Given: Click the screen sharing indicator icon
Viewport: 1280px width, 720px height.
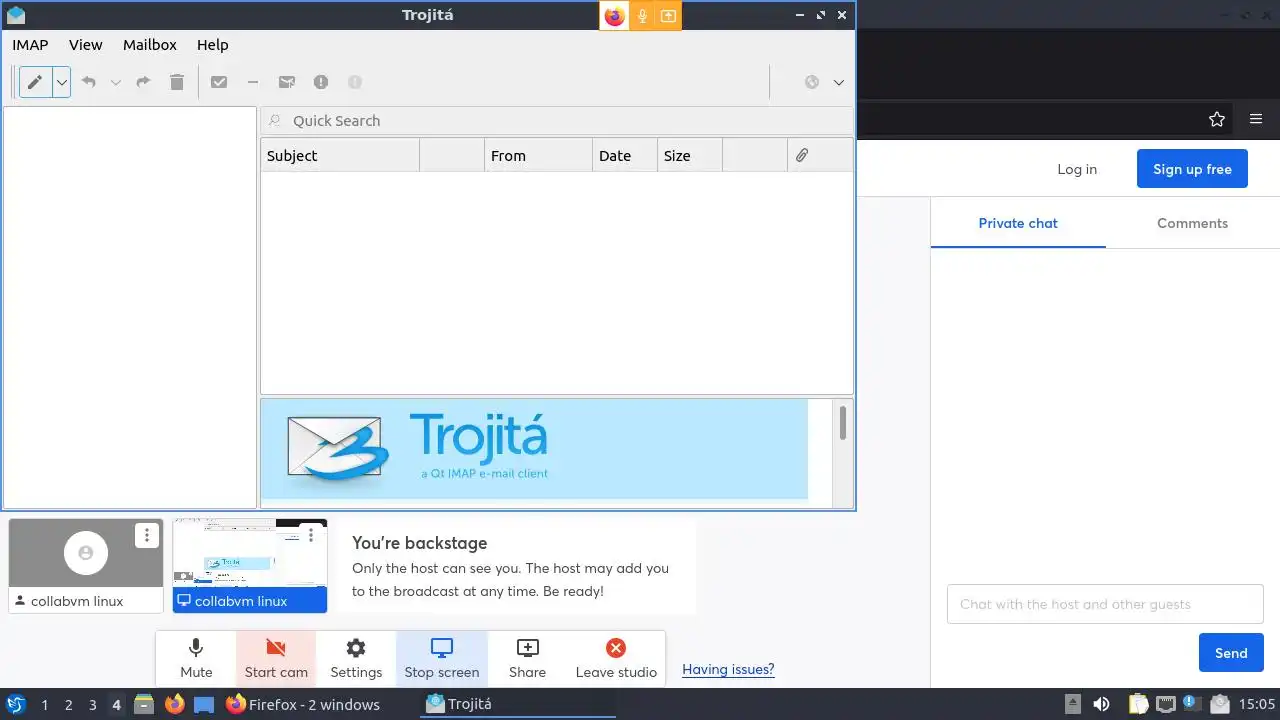Looking at the screenshot, I should click(x=668, y=16).
